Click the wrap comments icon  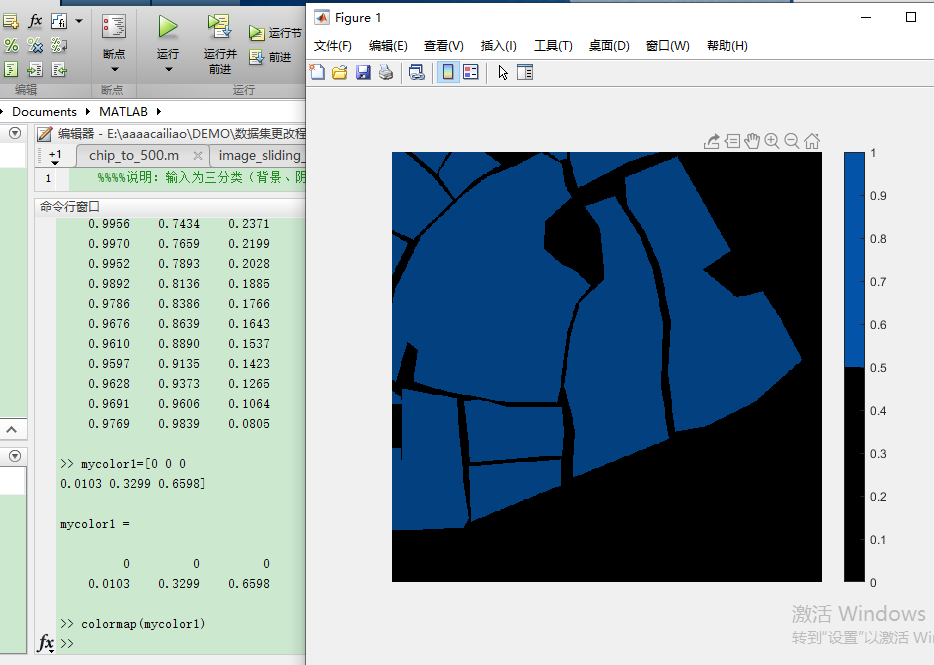point(59,45)
